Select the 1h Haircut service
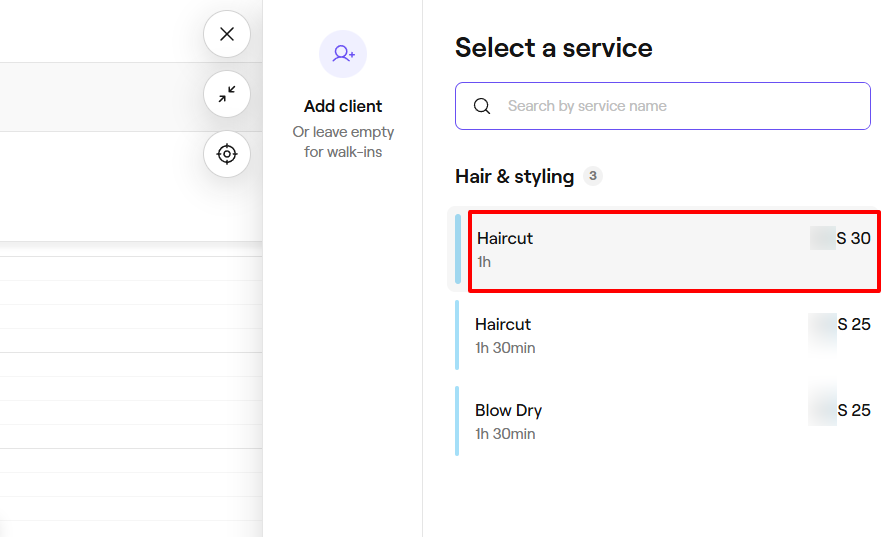 640,250
